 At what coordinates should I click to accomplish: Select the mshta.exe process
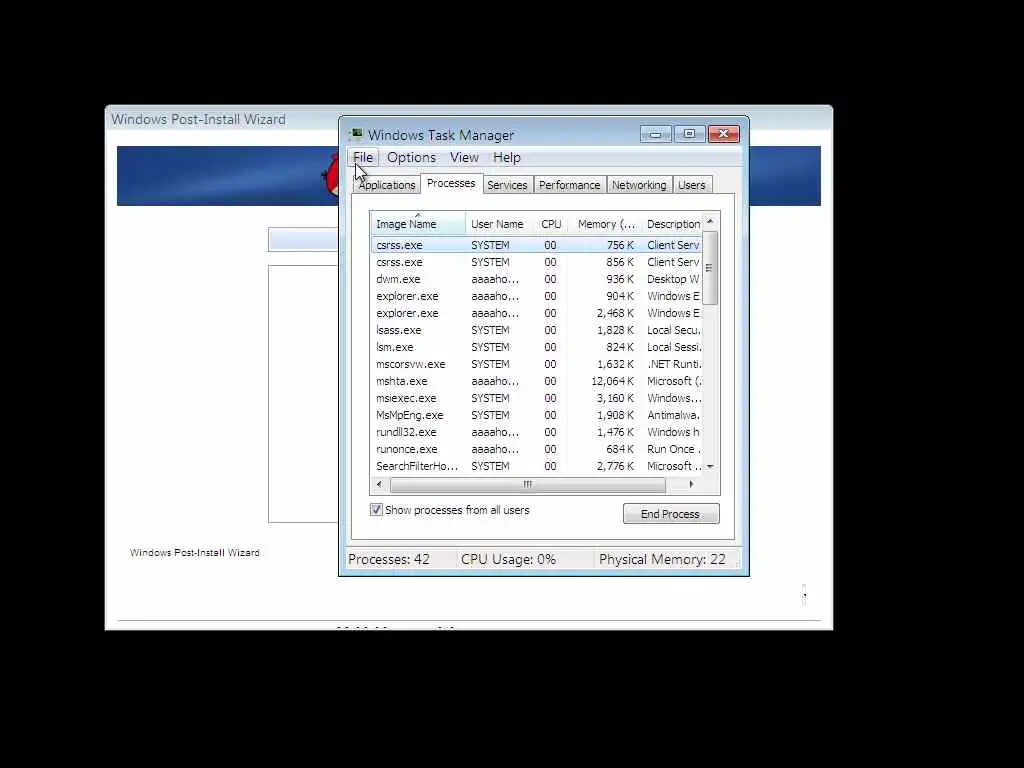click(x=538, y=381)
